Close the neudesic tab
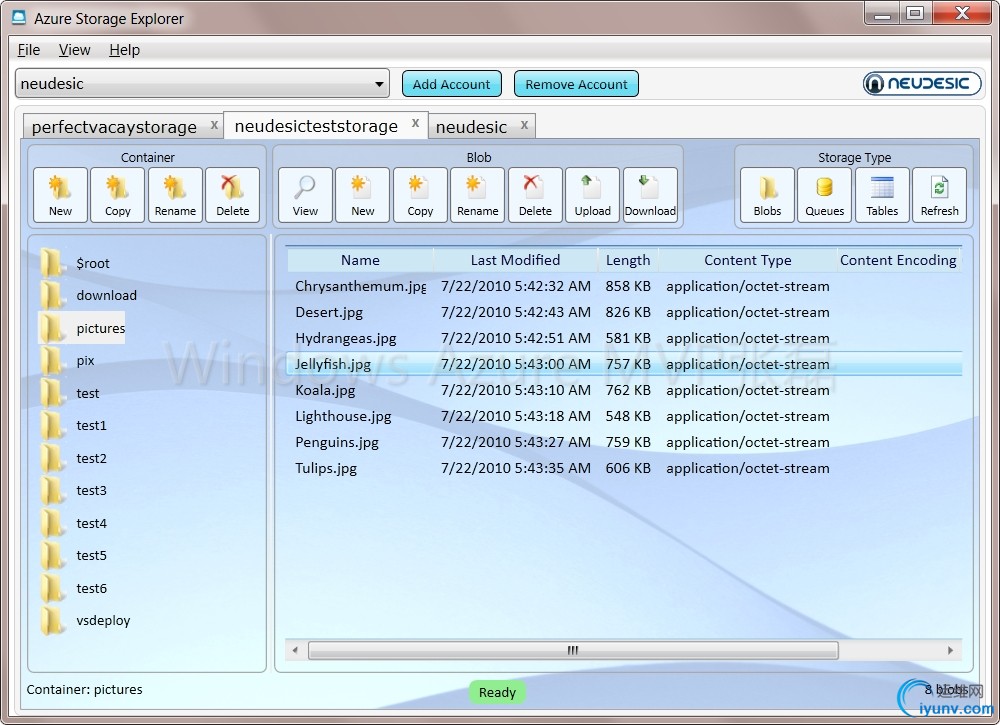The image size is (1000, 725). coord(524,125)
